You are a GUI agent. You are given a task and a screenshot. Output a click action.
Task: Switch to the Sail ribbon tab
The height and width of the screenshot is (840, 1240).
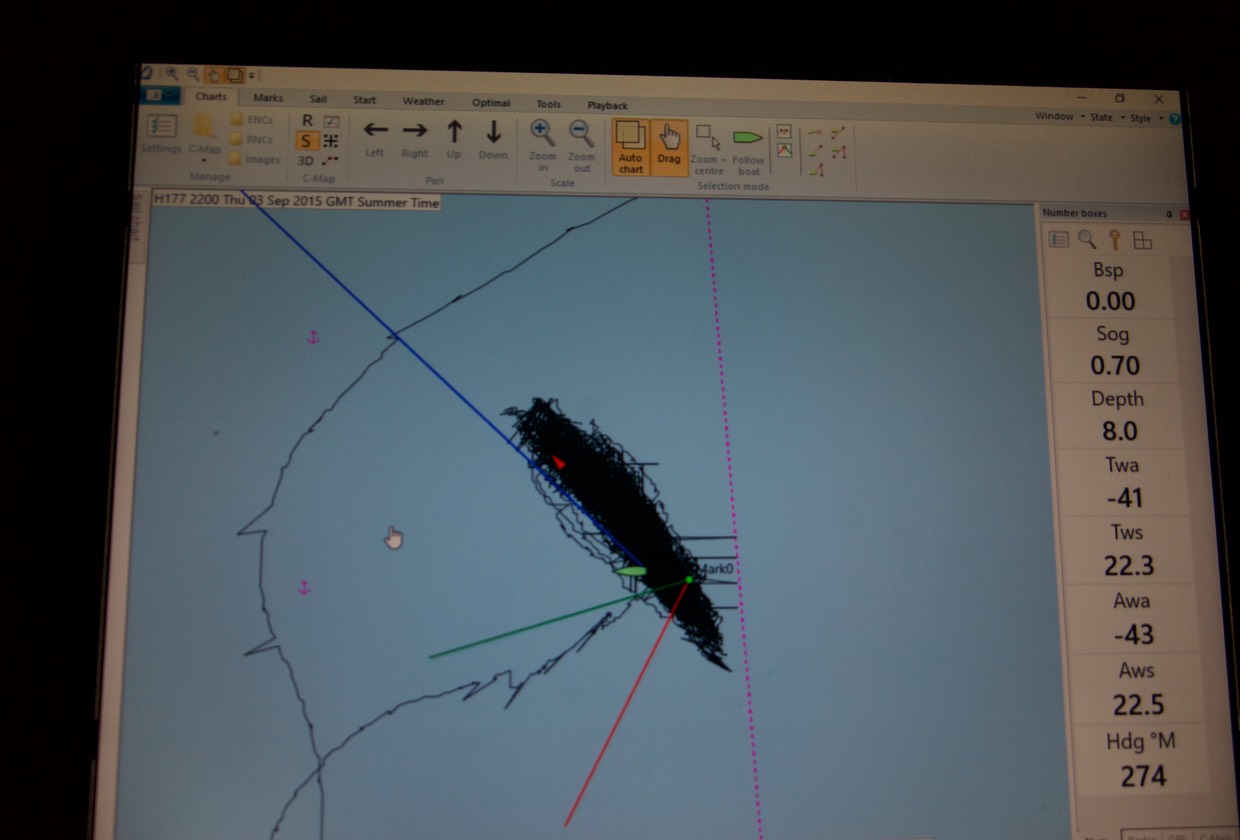(x=318, y=99)
